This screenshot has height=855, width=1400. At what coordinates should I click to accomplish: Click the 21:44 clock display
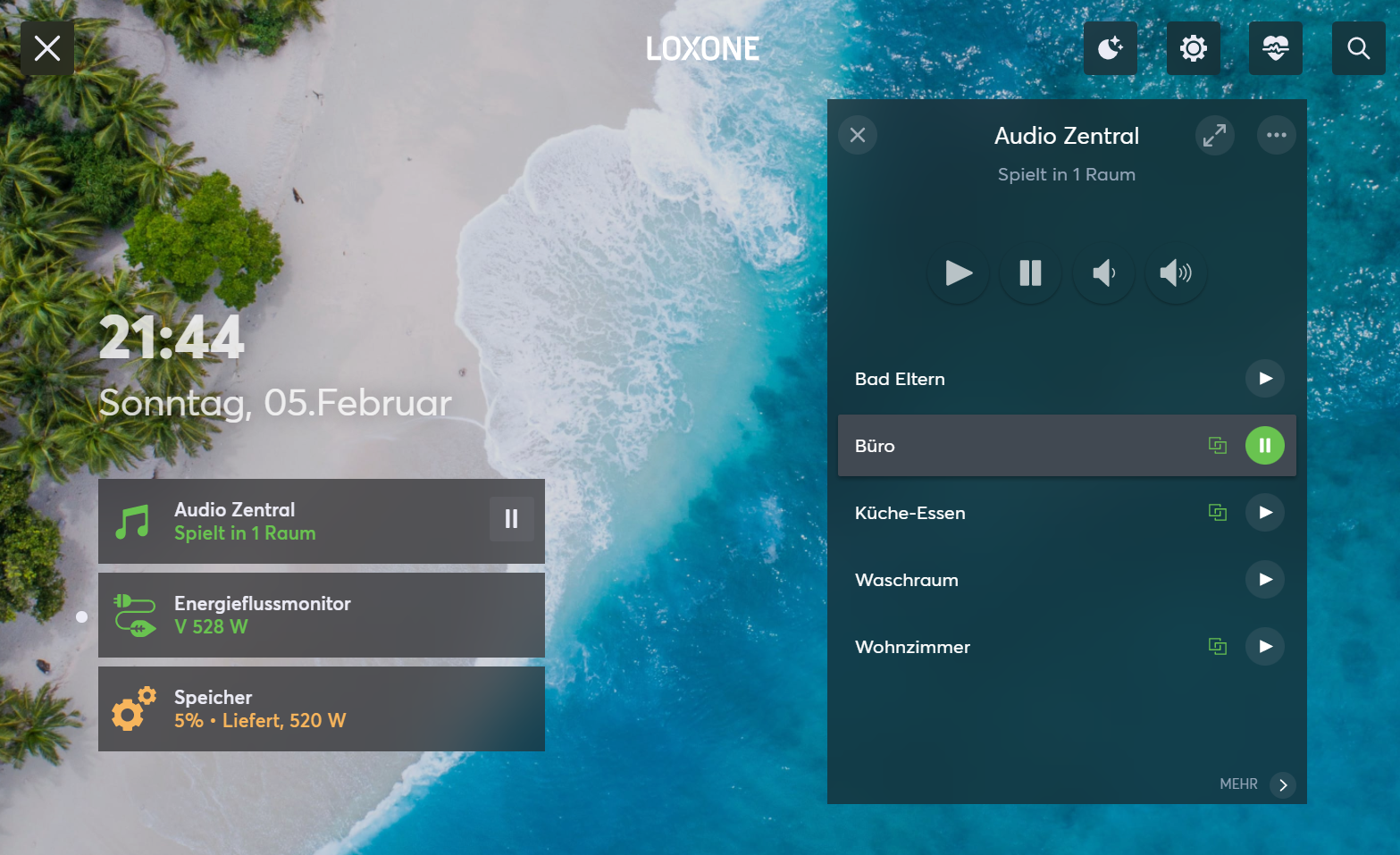coord(172,338)
